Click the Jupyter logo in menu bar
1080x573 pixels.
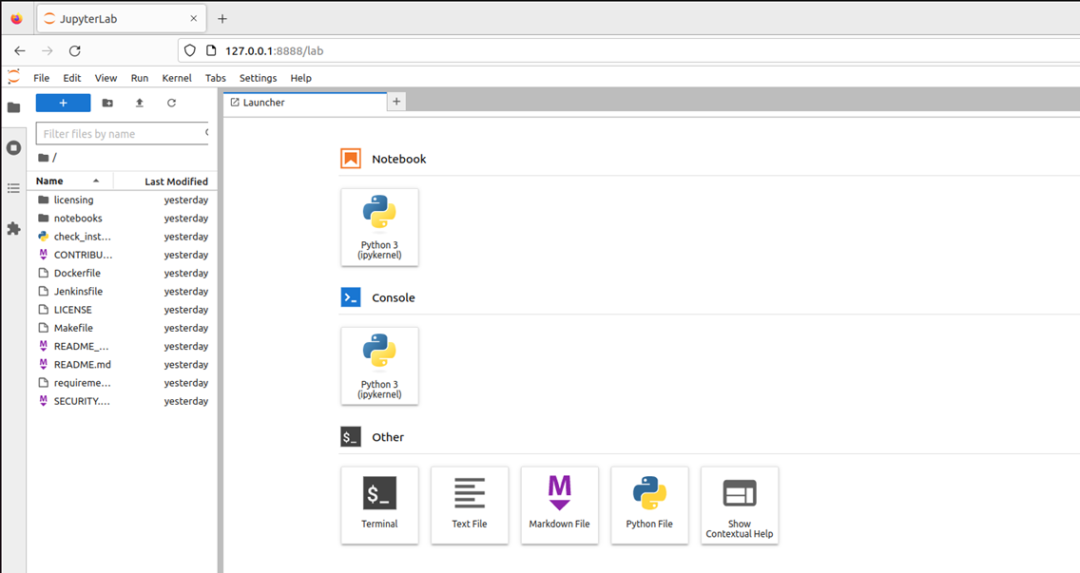click(x=14, y=77)
